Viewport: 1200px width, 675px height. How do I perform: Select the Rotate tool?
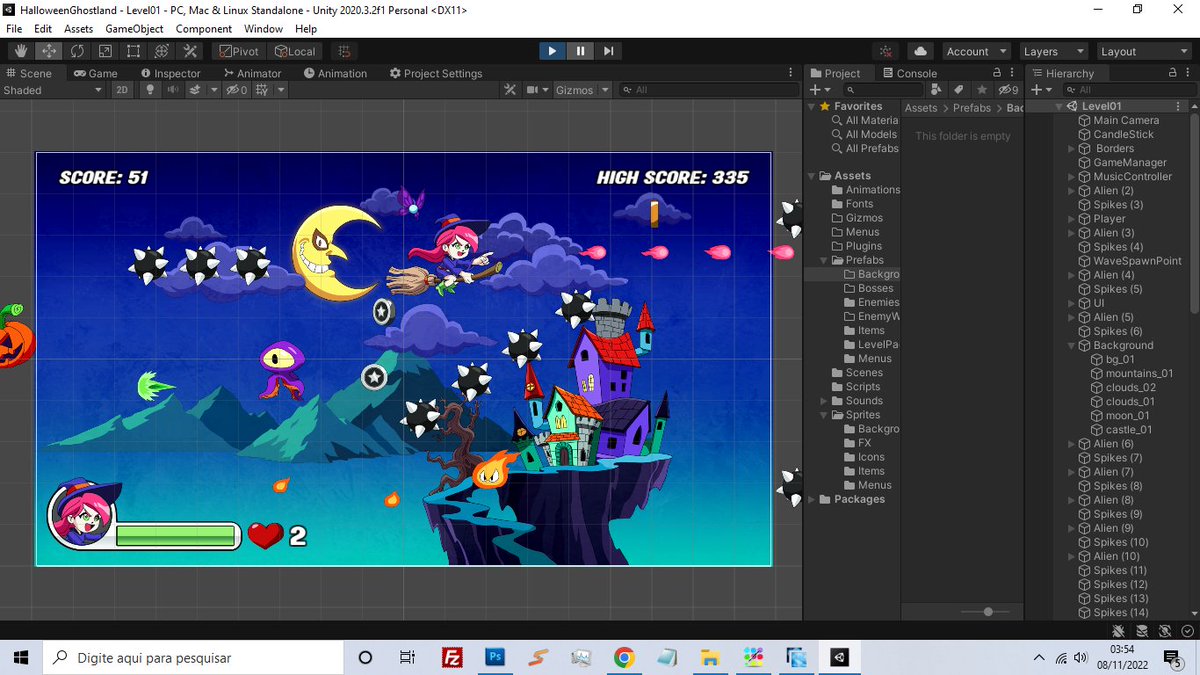click(77, 51)
